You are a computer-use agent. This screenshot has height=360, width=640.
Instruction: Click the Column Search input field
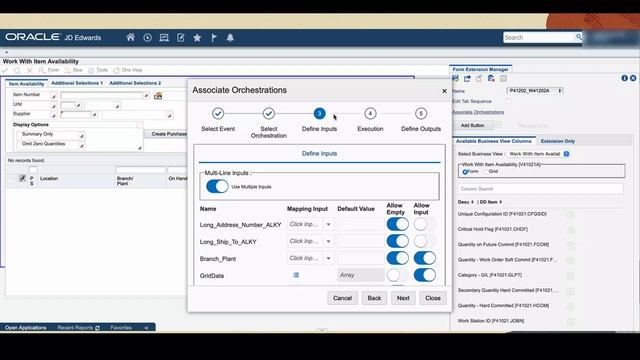(x=540, y=189)
